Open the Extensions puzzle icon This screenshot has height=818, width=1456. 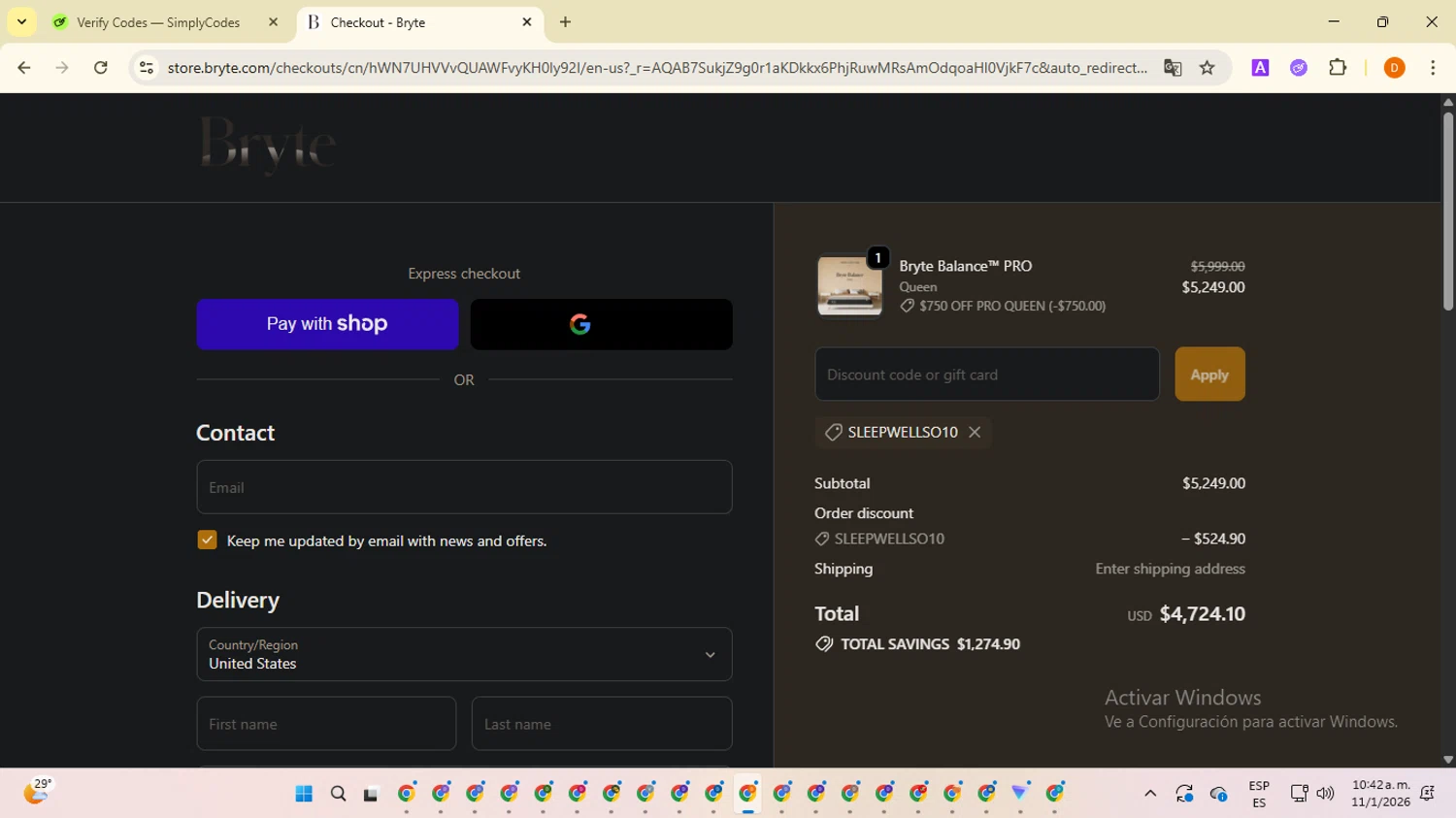pyautogui.click(x=1338, y=68)
